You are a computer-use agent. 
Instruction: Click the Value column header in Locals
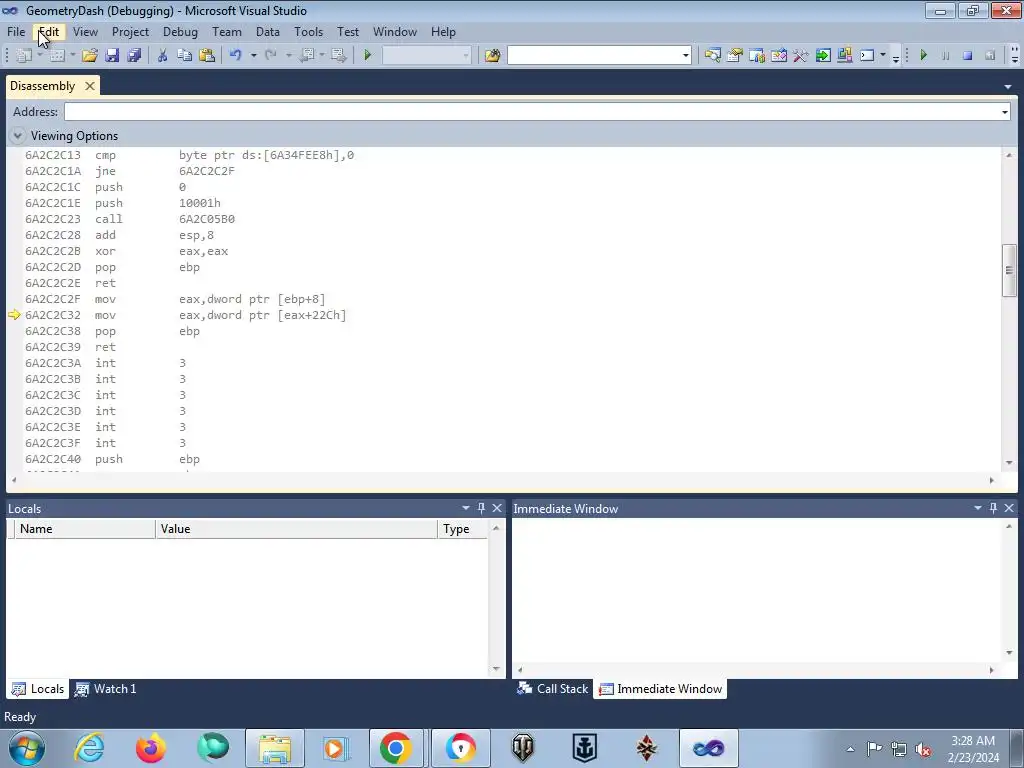(296, 529)
